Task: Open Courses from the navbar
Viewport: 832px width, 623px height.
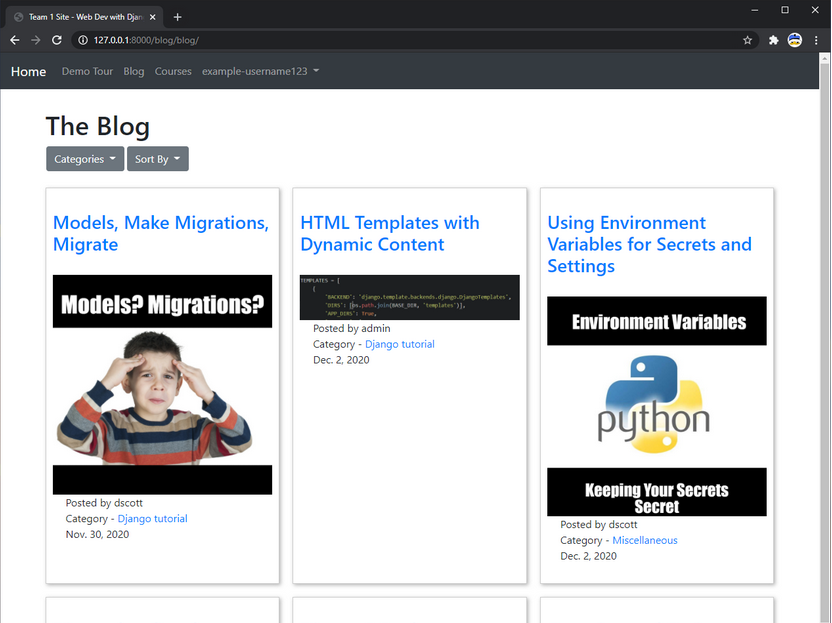Action: click(x=173, y=72)
